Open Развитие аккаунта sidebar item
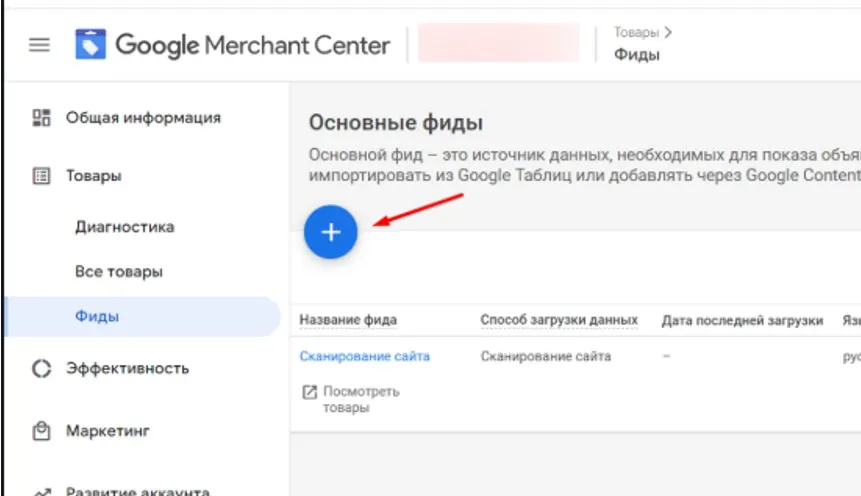The height and width of the screenshot is (496, 861). pos(138,491)
